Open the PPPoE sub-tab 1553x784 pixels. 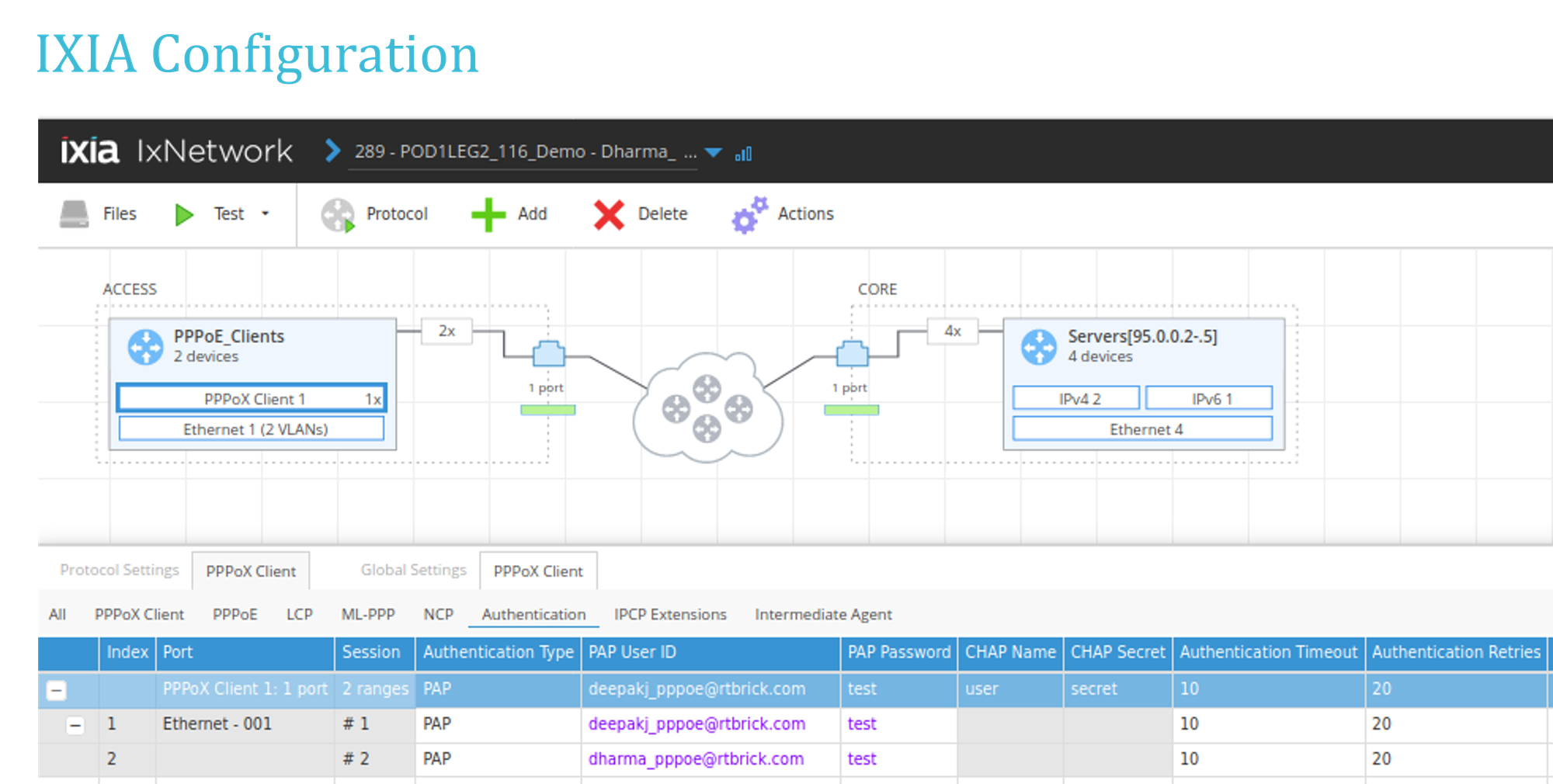tap(235, 615)
